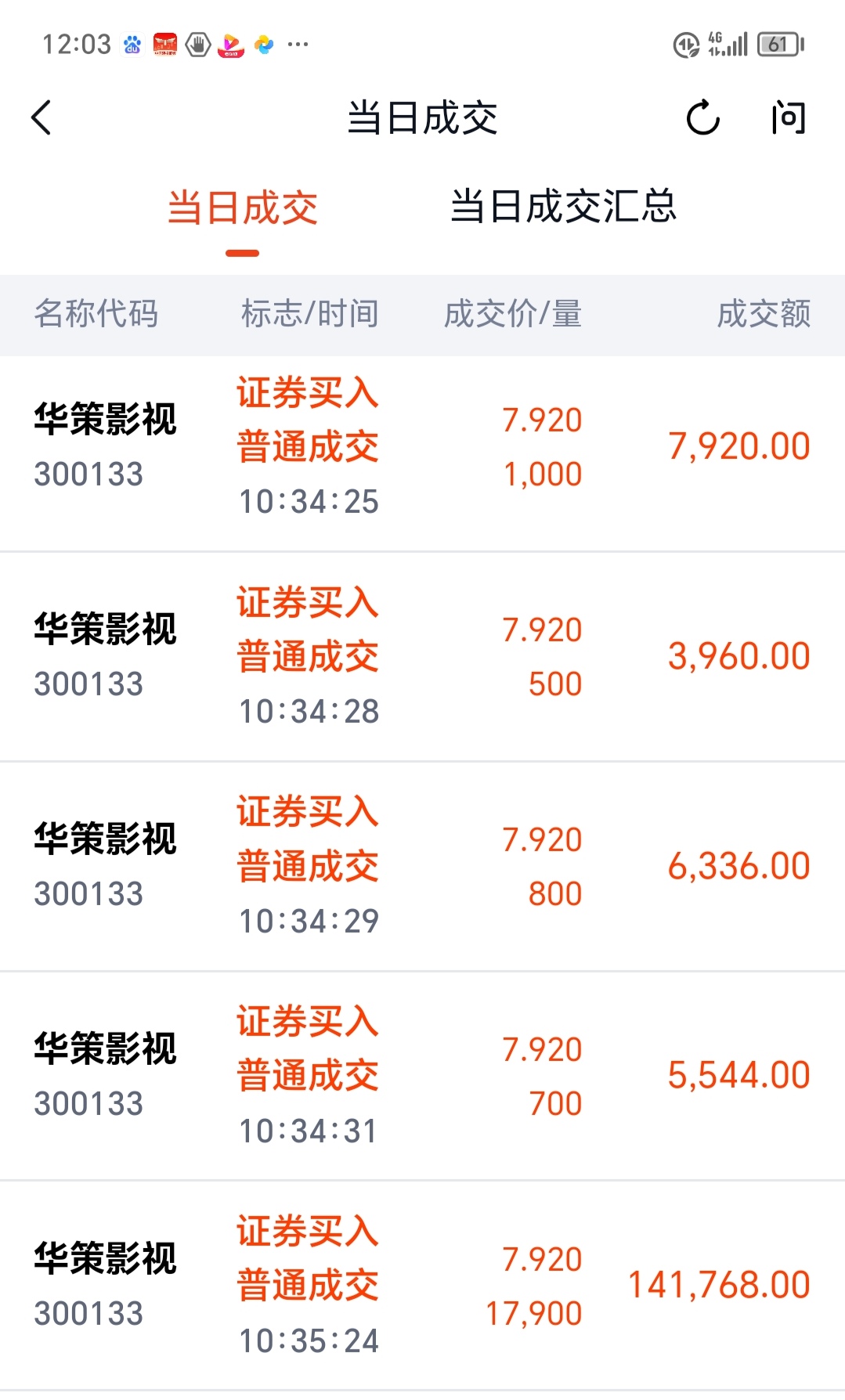Screen dimensions: 845x1400
Task: Open the 700-share trade at 10:34:31
Action: click(422, 1077)
